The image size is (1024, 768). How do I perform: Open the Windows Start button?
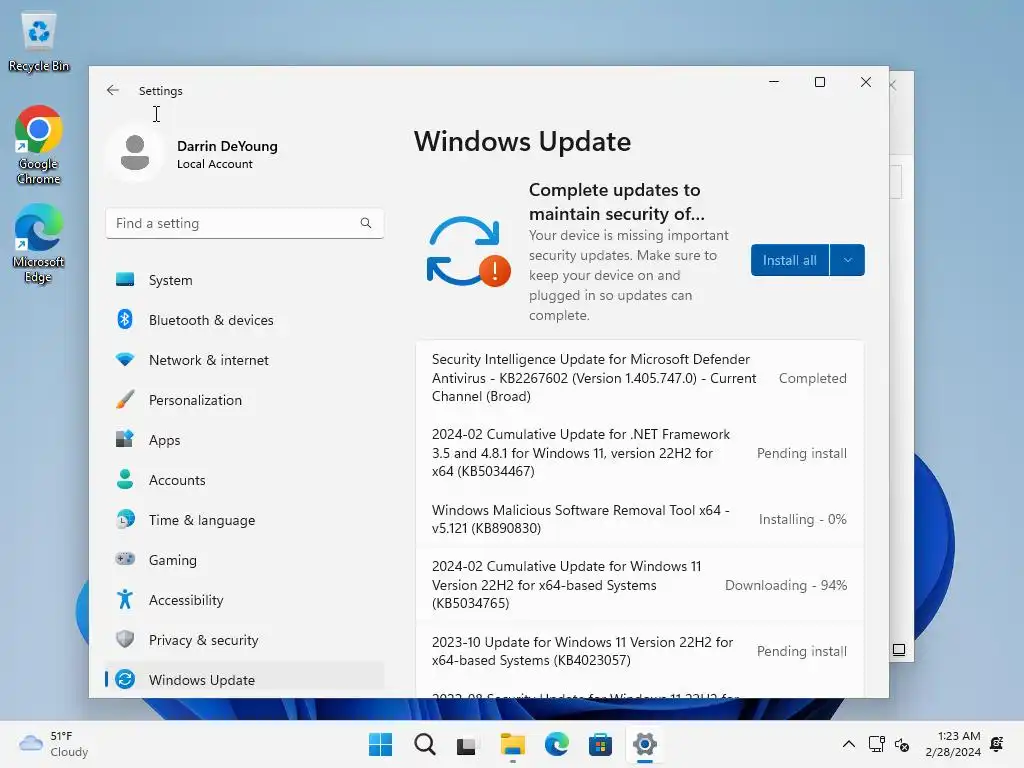(x=381, y=744)
